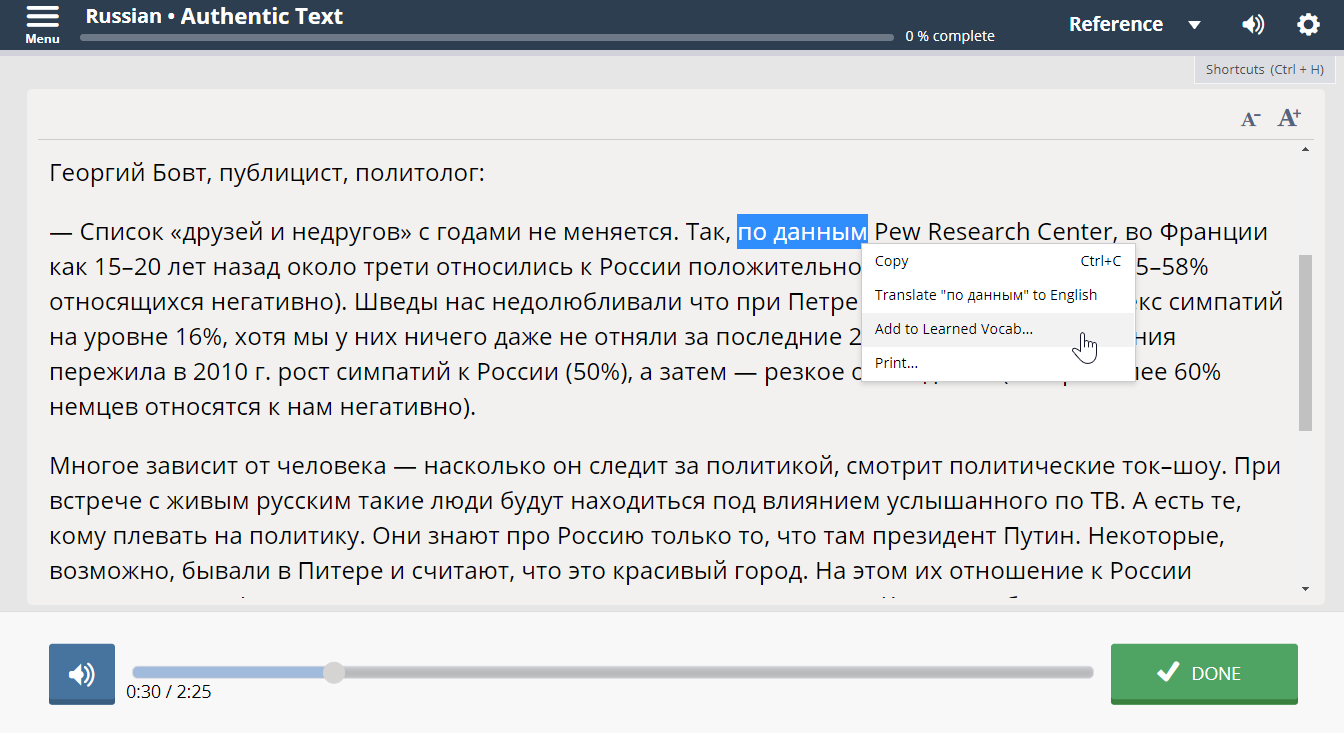Open the hamburger Menu icon
The height and width of the screenshot is (733, 1344).
42,22
